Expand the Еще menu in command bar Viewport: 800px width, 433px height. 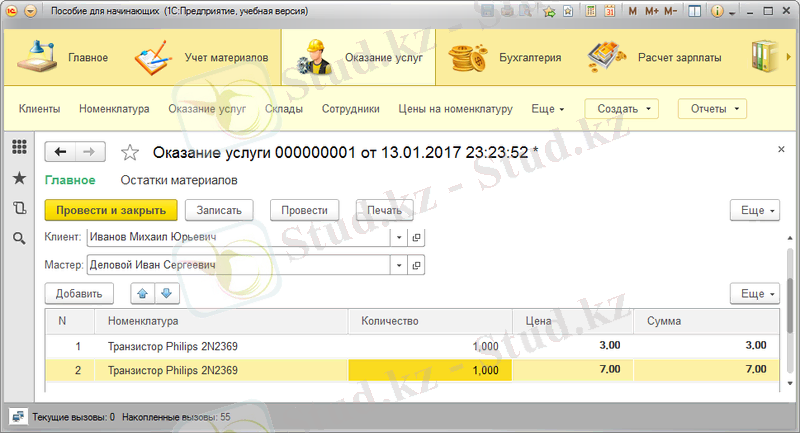548,109
